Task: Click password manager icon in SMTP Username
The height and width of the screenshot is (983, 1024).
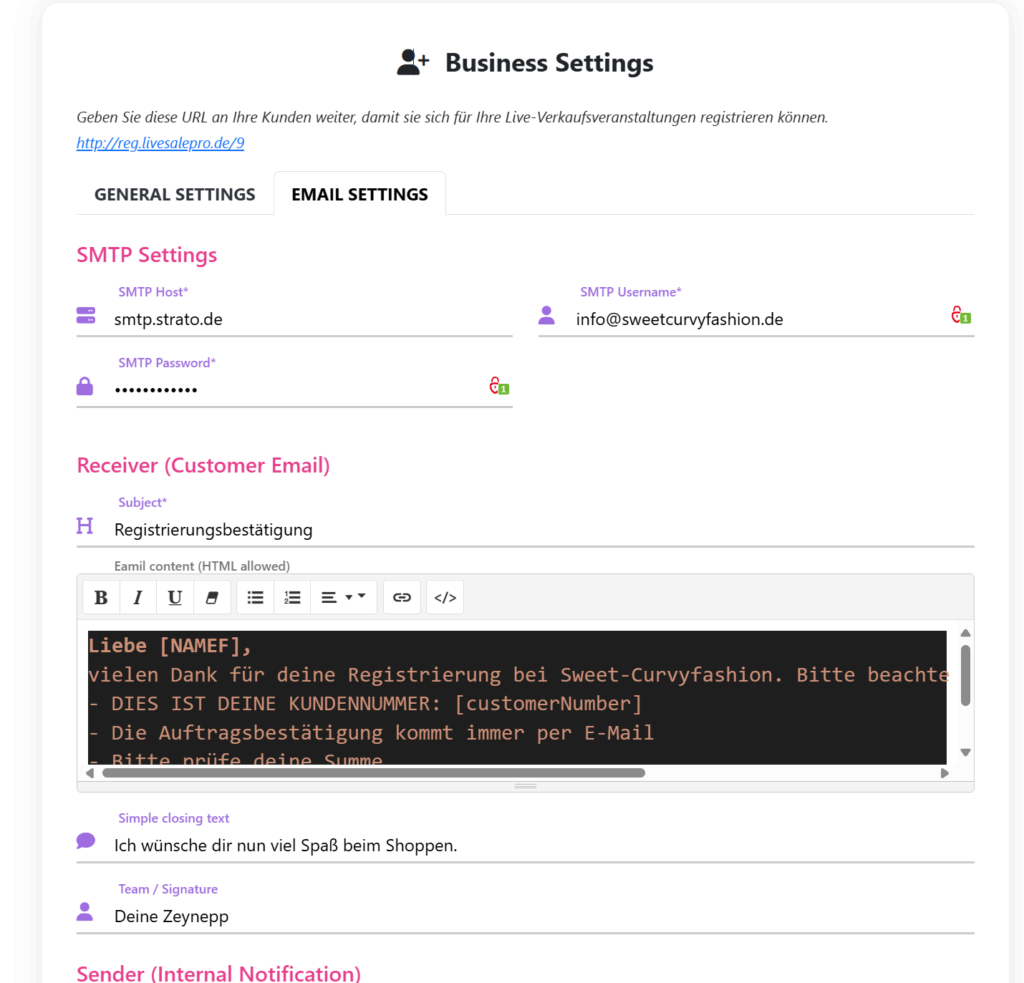Action: [x=960, y=316]
